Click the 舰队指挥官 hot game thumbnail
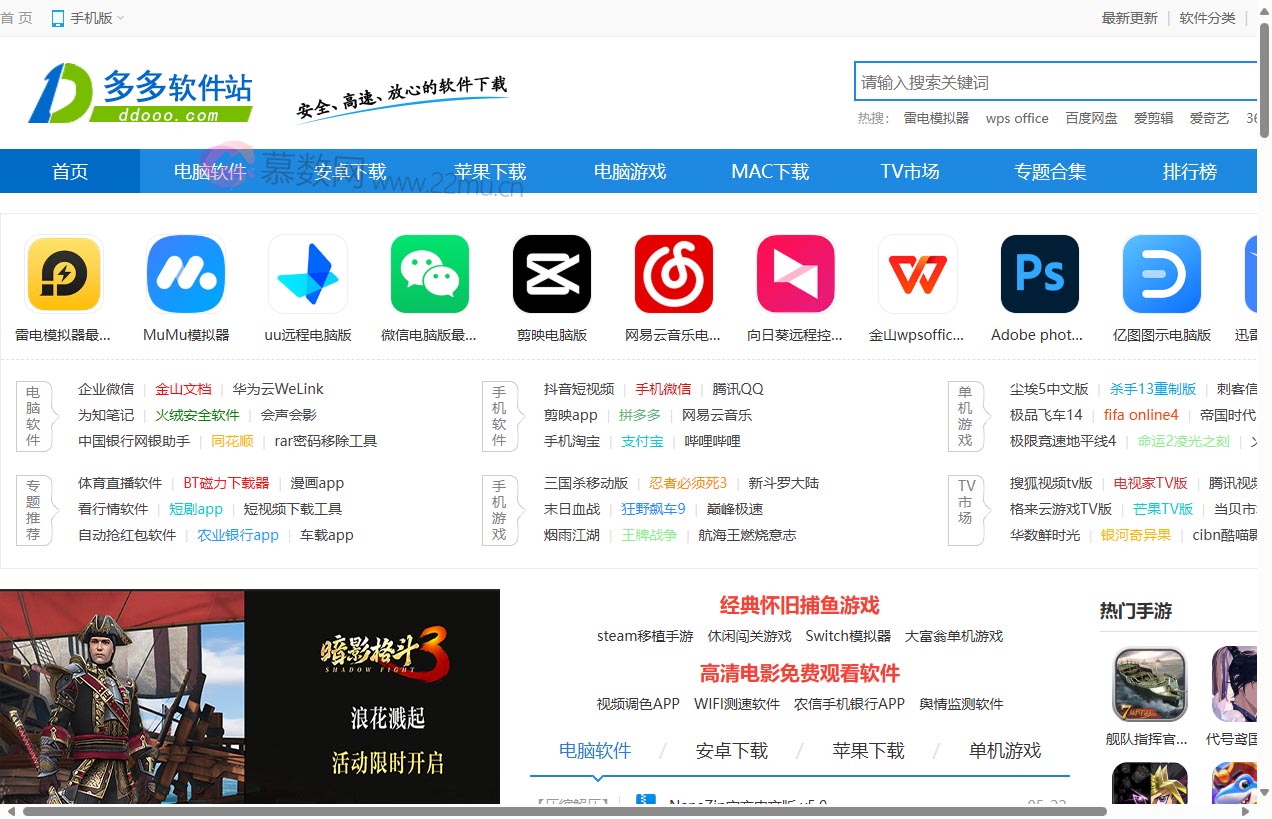The image size is (1272, 819). pyautogui.click(x=1149, y=684)
